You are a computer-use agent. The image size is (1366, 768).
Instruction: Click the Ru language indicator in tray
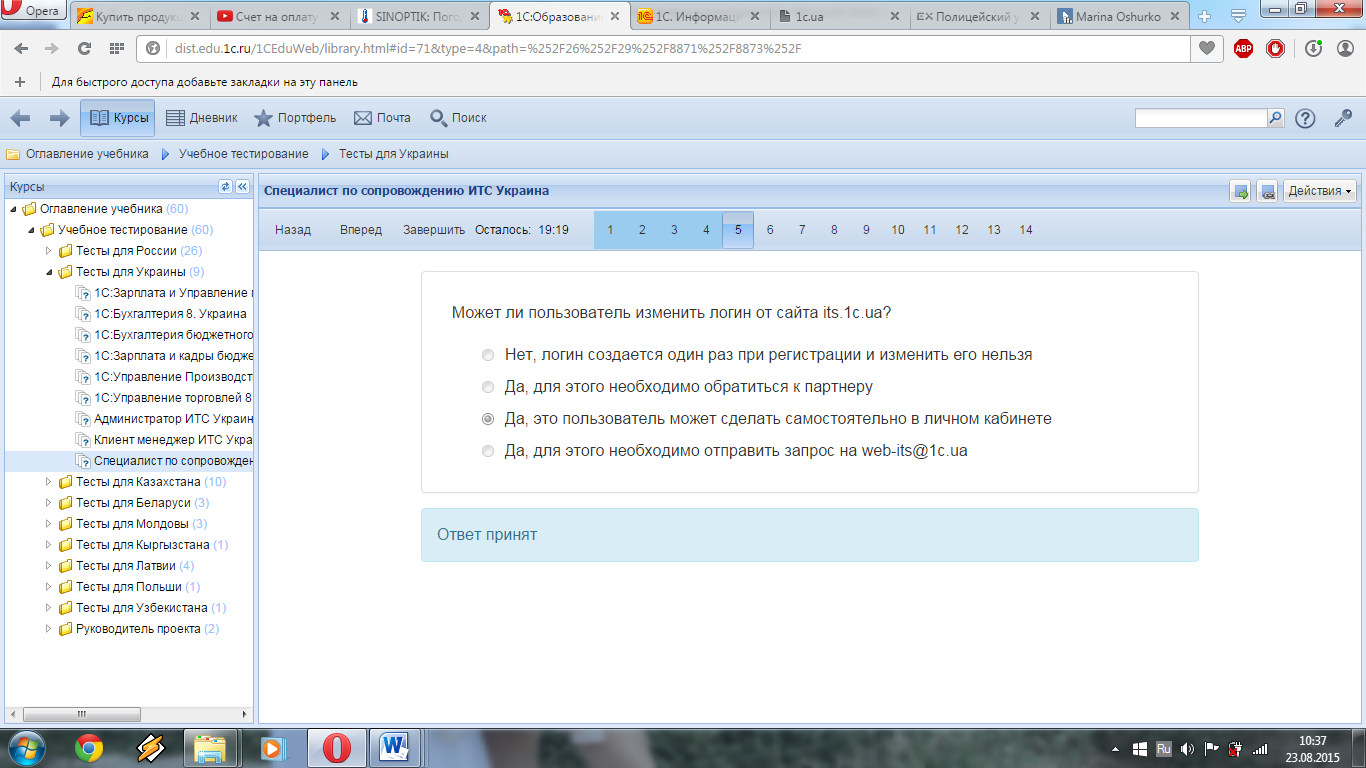1163,748
